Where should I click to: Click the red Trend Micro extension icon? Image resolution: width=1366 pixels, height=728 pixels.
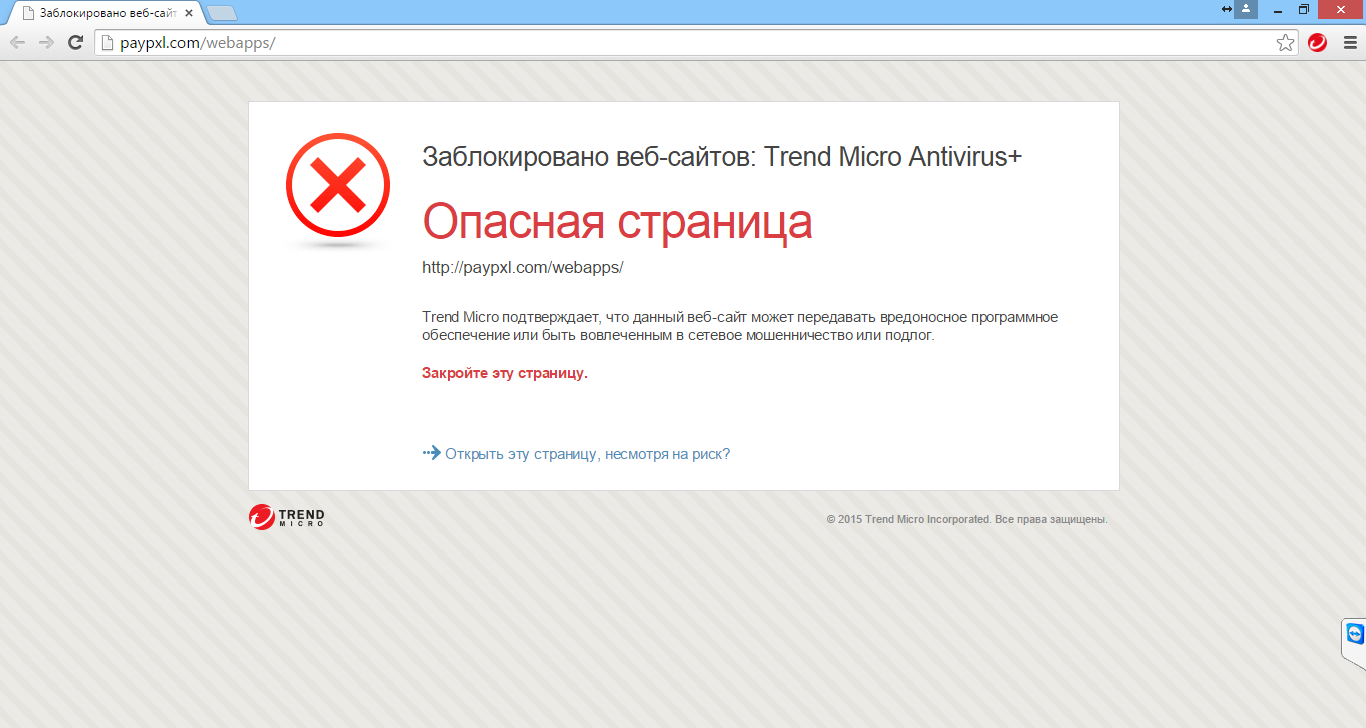[x=1317, y=42]
